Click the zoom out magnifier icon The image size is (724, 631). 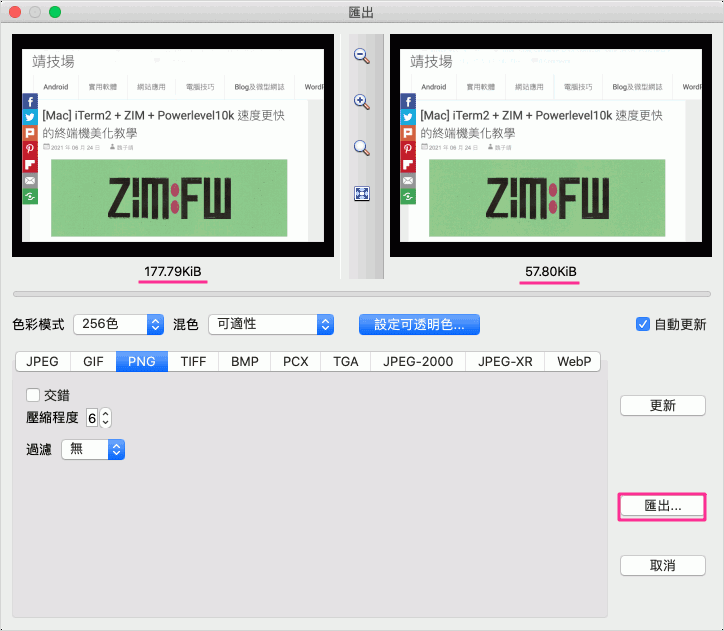click(x=362, y=56)
